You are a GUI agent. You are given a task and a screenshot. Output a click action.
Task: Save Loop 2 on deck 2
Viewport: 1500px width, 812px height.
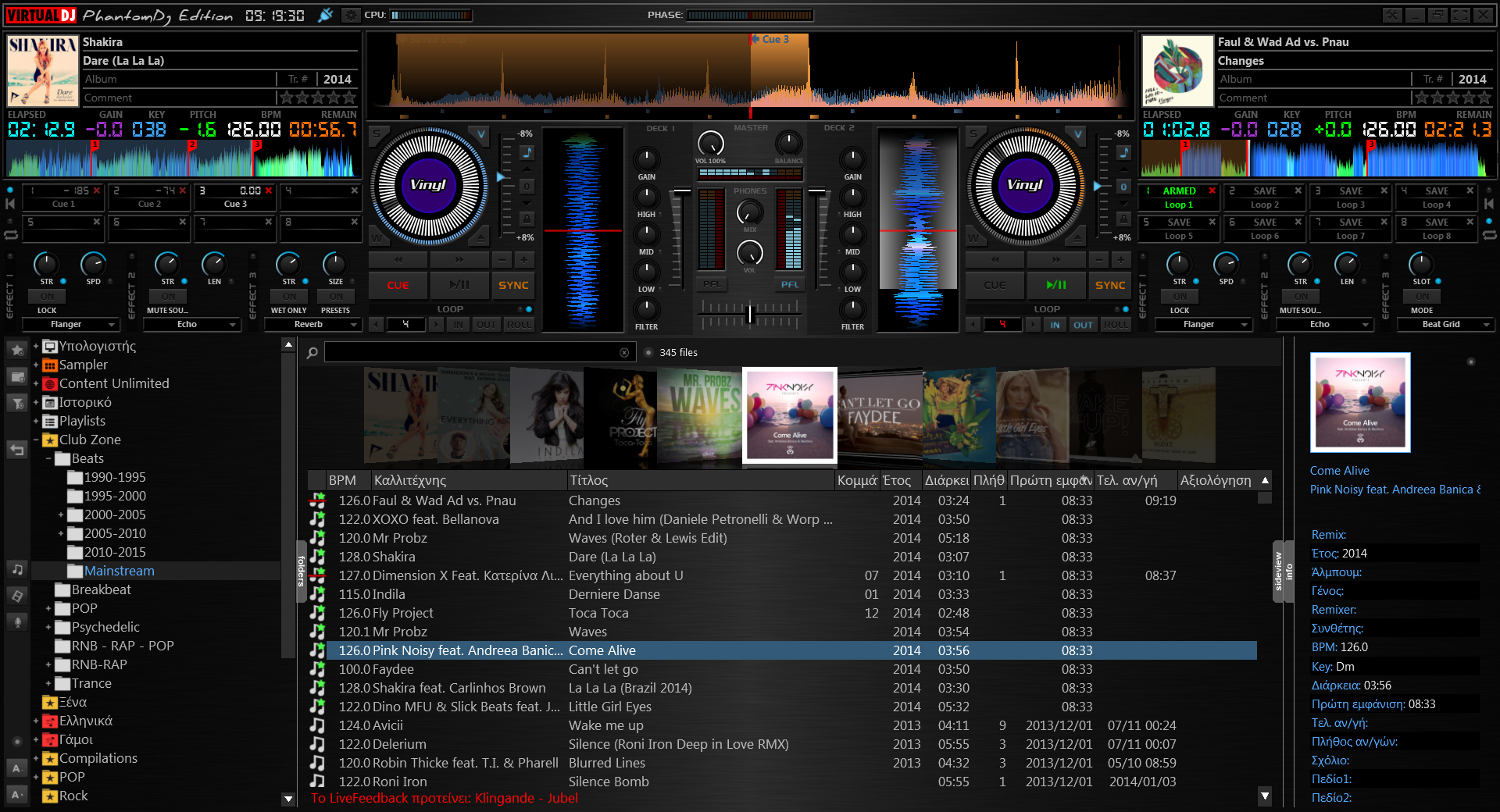(1265, 191)
